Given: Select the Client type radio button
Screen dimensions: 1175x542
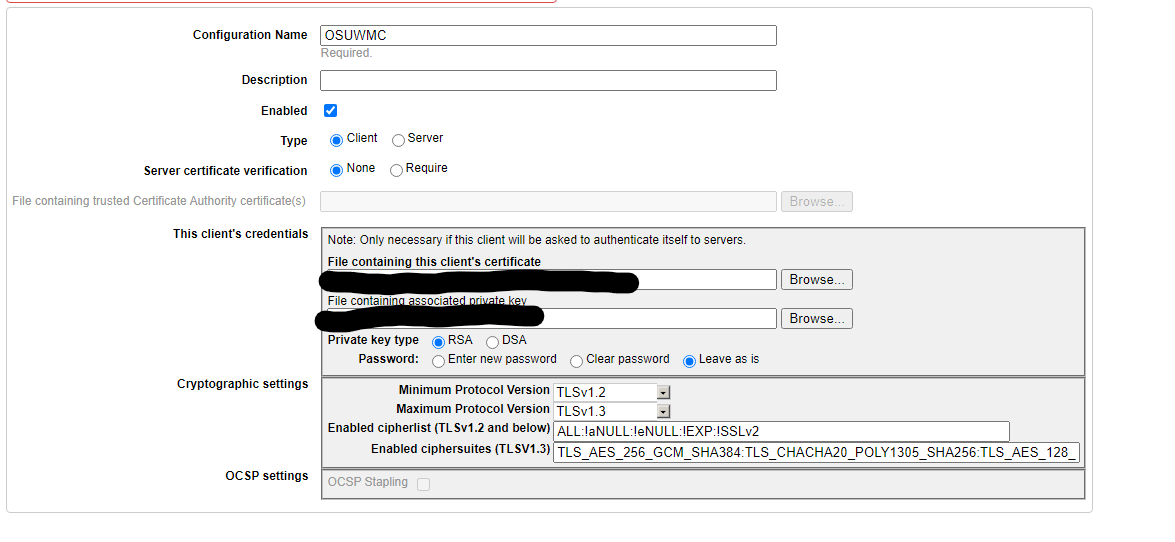Looking at the screenshot, I should (x=336, y=140).
